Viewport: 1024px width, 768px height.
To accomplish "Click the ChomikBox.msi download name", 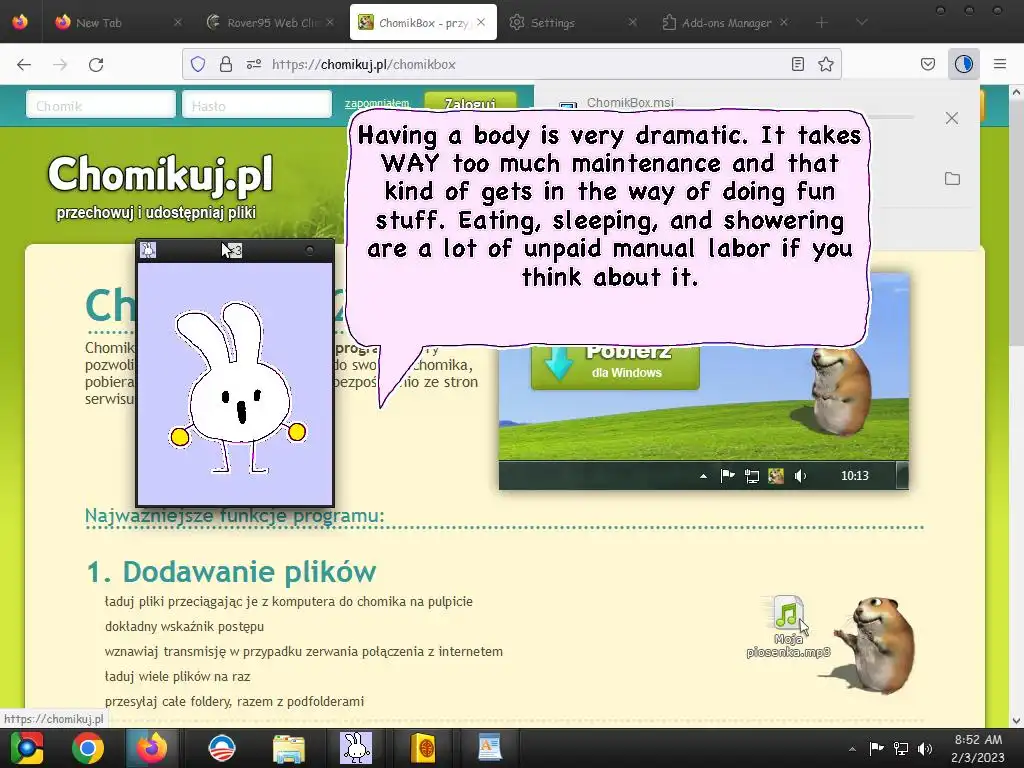I will 630,103.
